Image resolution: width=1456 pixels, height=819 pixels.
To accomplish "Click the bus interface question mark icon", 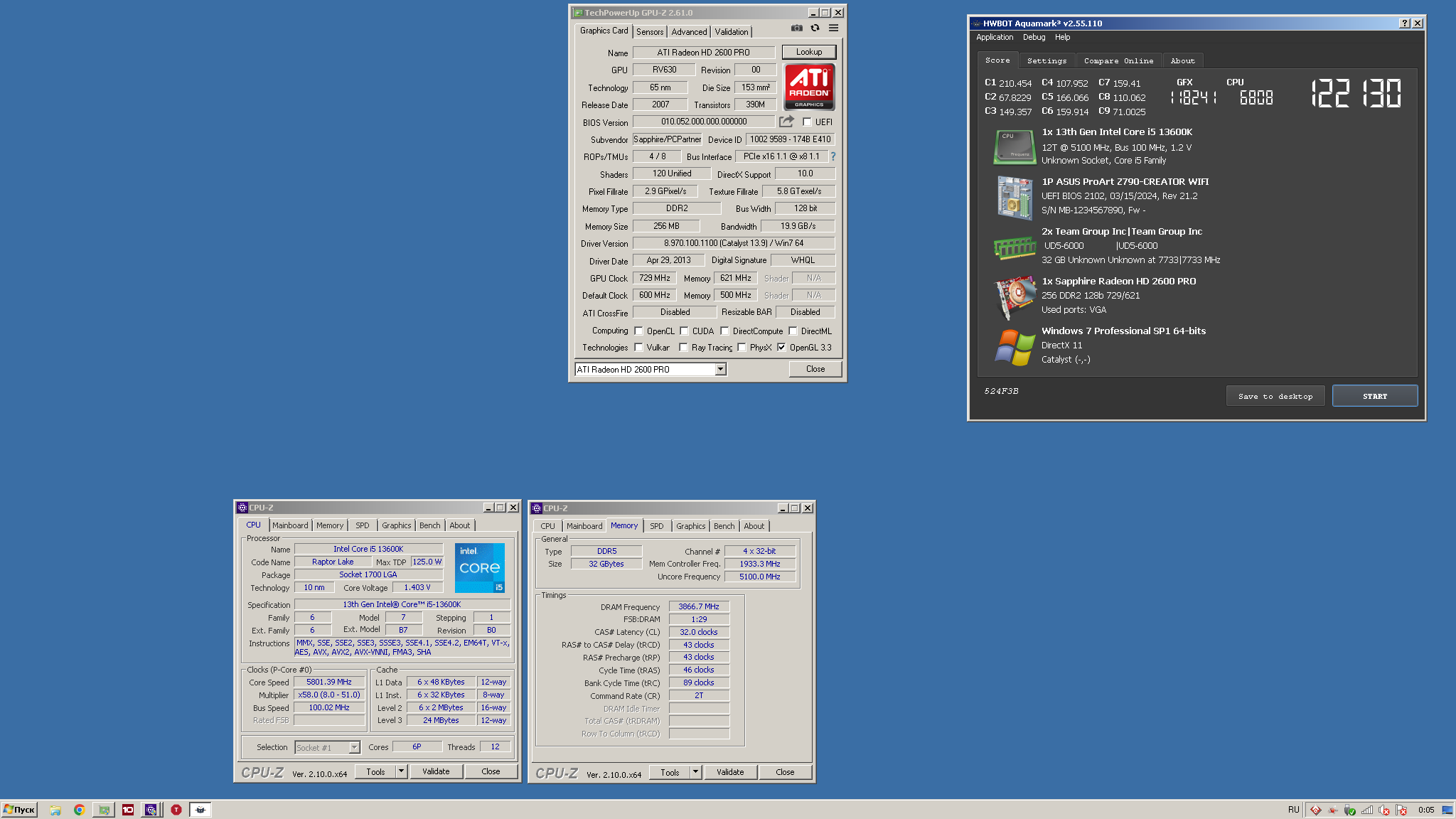I will [833, 156].
